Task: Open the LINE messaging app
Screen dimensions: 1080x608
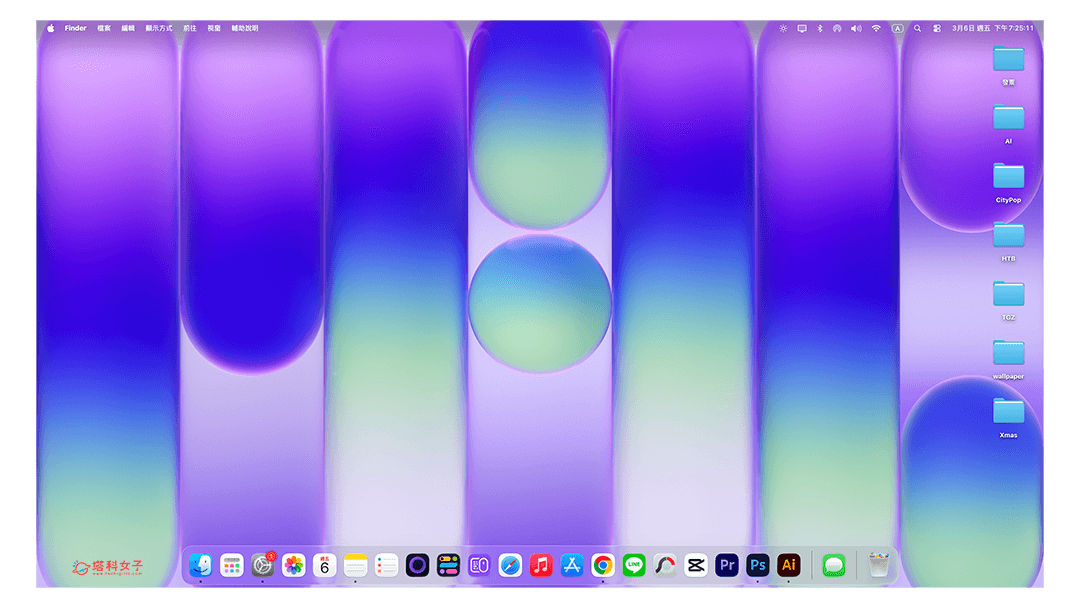Action: coord(633,565)
